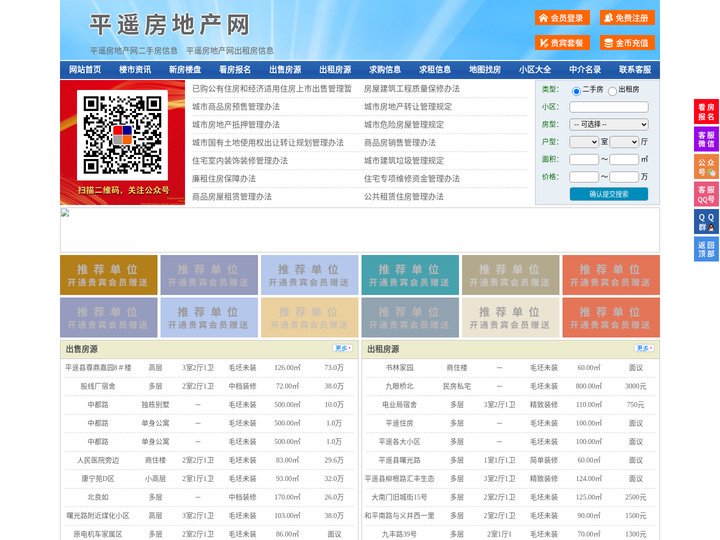
Task: Open the 出租房源 navigation item
Action: coord(335,70)
